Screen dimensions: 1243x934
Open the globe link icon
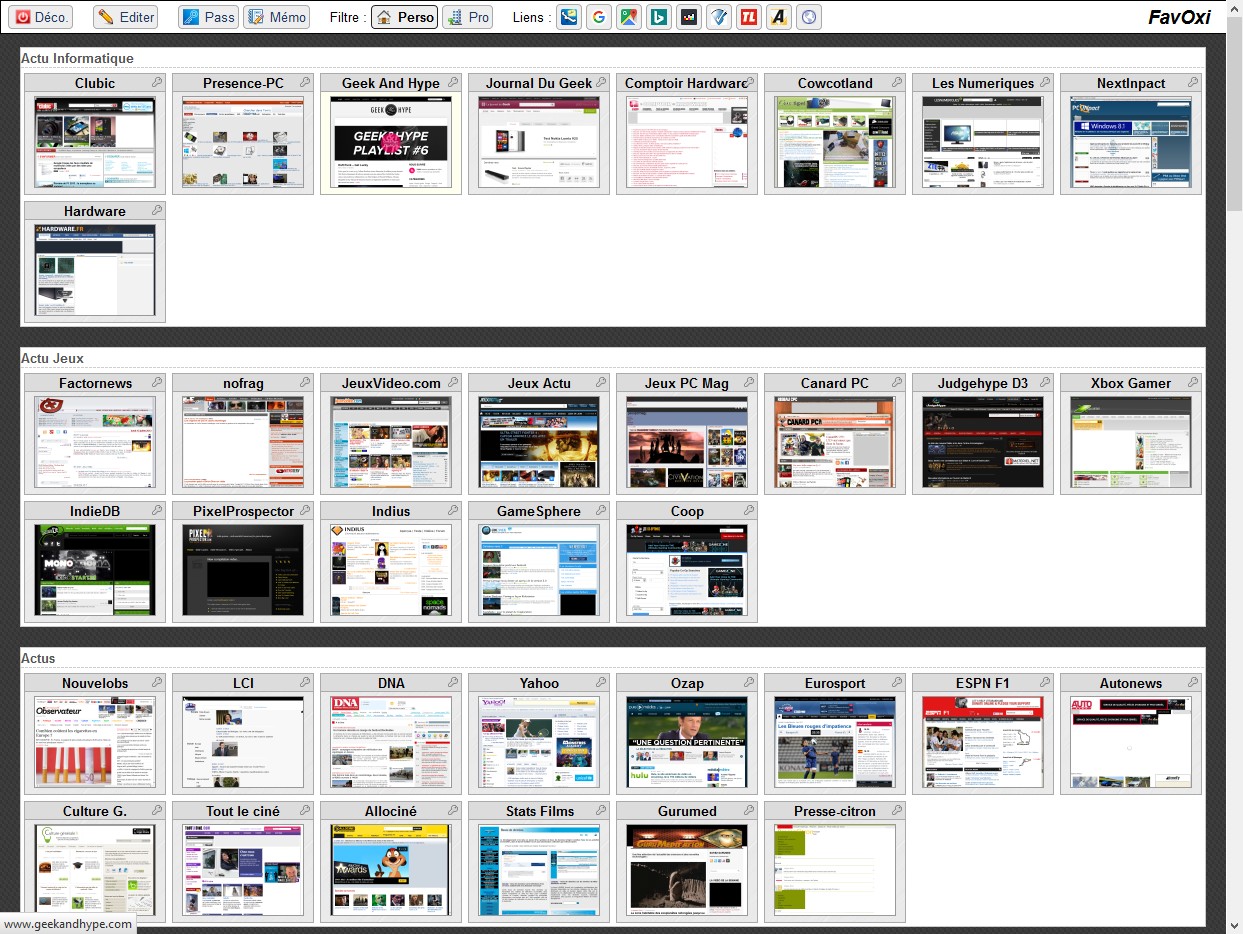click(809, 17)
